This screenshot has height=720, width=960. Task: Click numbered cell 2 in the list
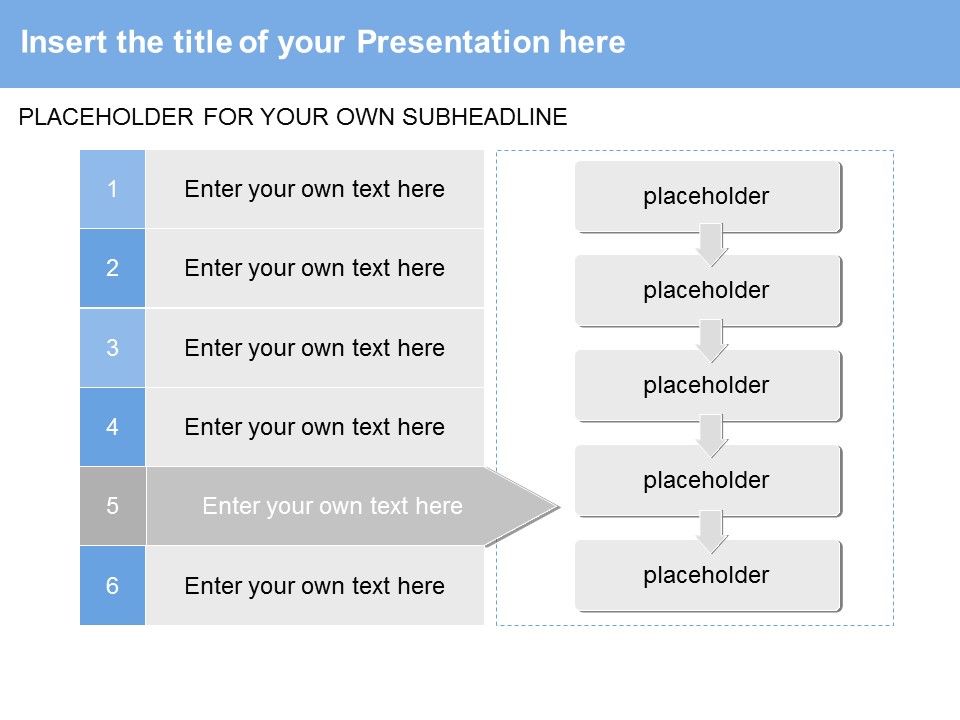pyautogui.click(x=112, y=268)
